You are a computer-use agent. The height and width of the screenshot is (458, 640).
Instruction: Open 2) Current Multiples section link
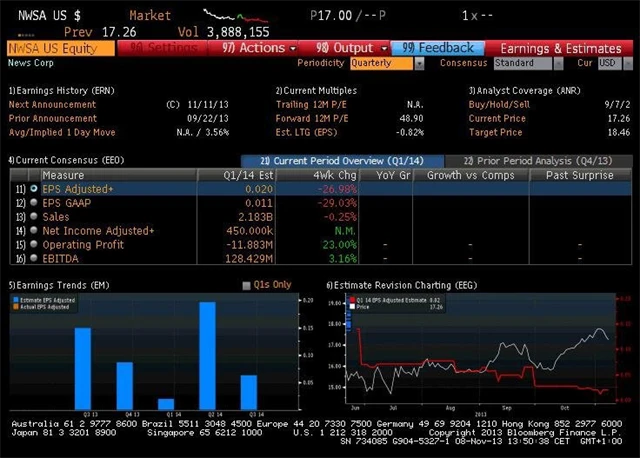tap(316, 91)
